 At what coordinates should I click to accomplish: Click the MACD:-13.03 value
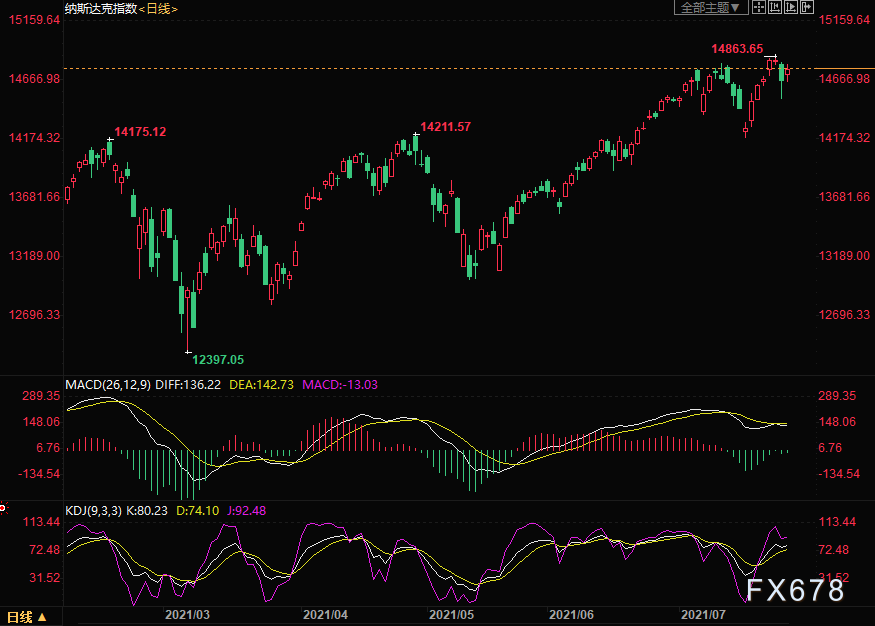(x=340, y=384)
